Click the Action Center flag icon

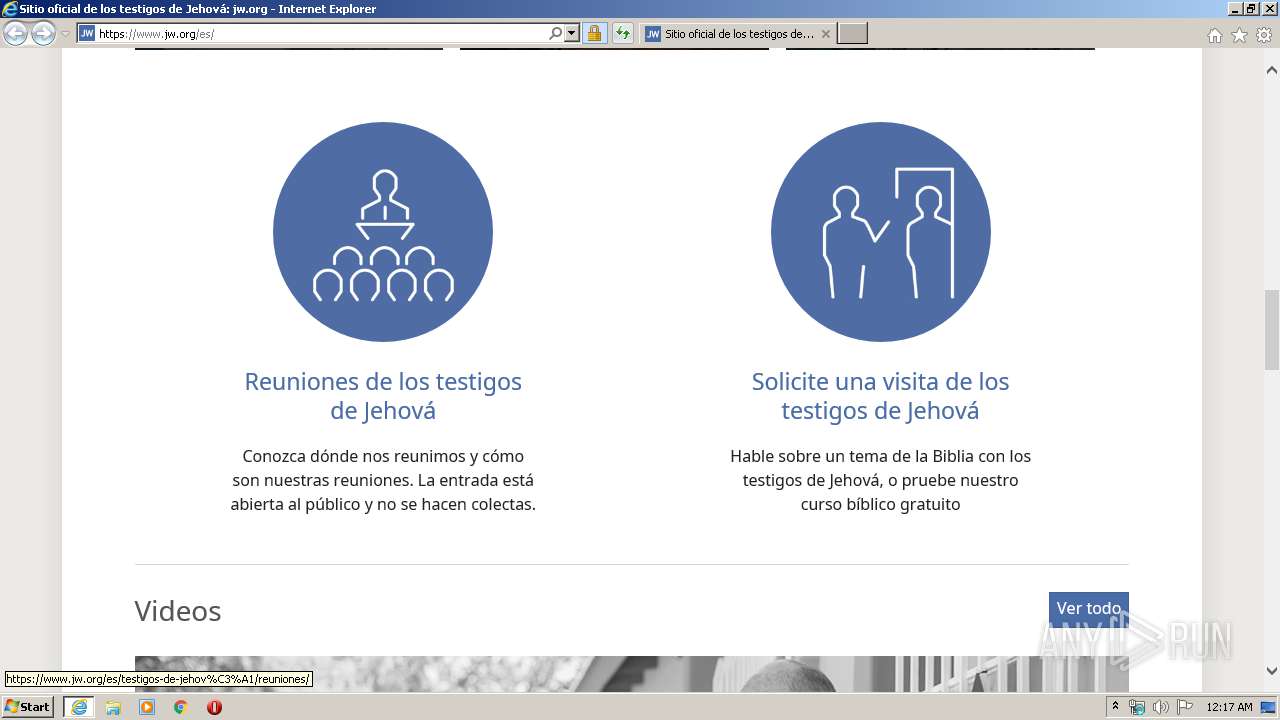coord(1185,707)
